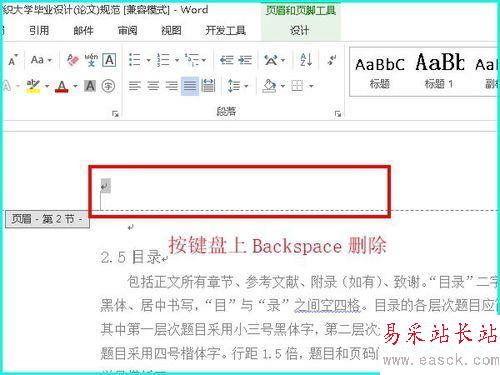Expand borders dropdown arrow
The width and height of the screenshot is (500, 375).
pyautogui.click(x=311, y=86)
